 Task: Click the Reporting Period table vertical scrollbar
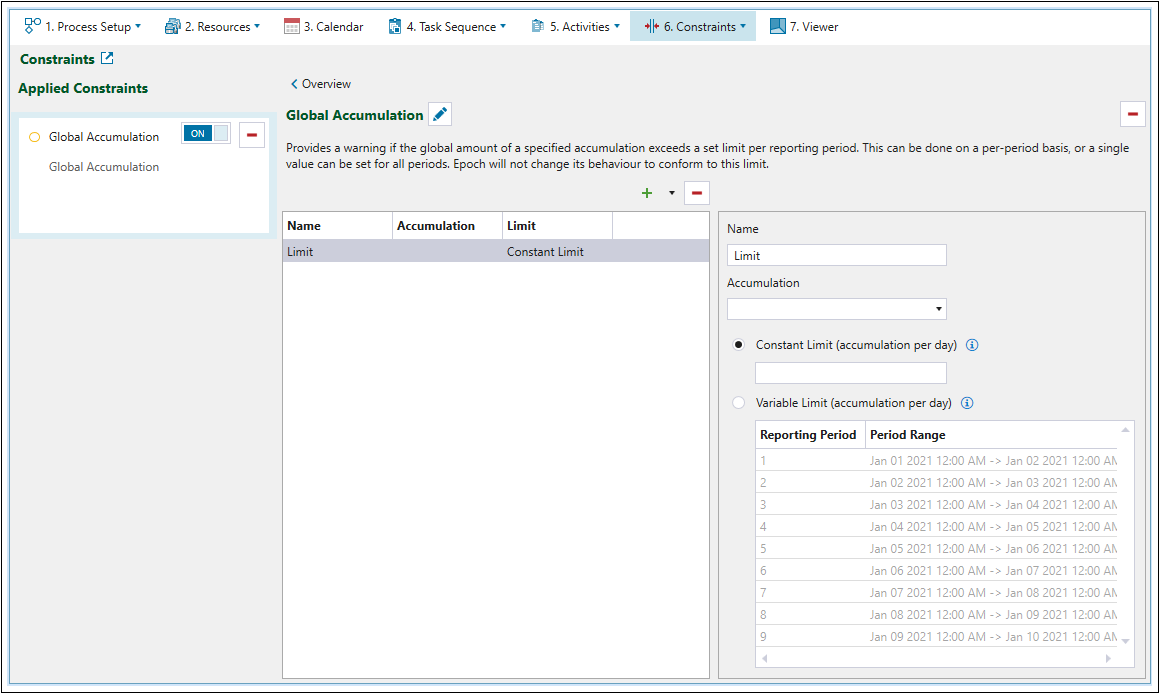[1126, 535]
